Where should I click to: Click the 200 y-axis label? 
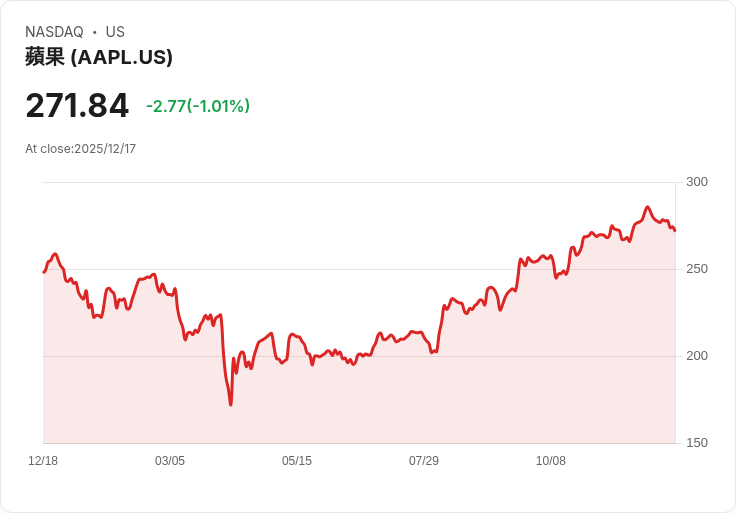click(x=697, y=356)
